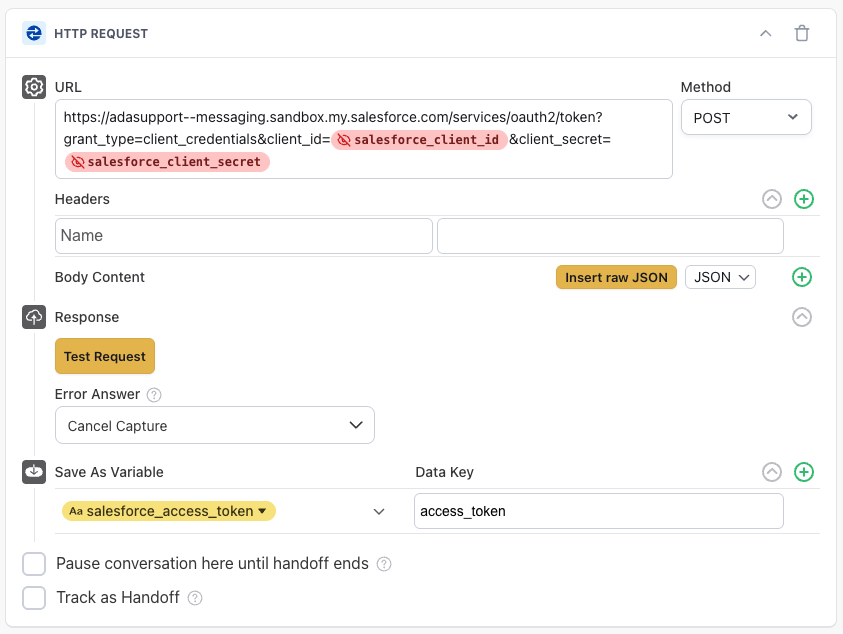Select the access_token Data Key field
Screen dimensions: 843x634
point(598,511)
